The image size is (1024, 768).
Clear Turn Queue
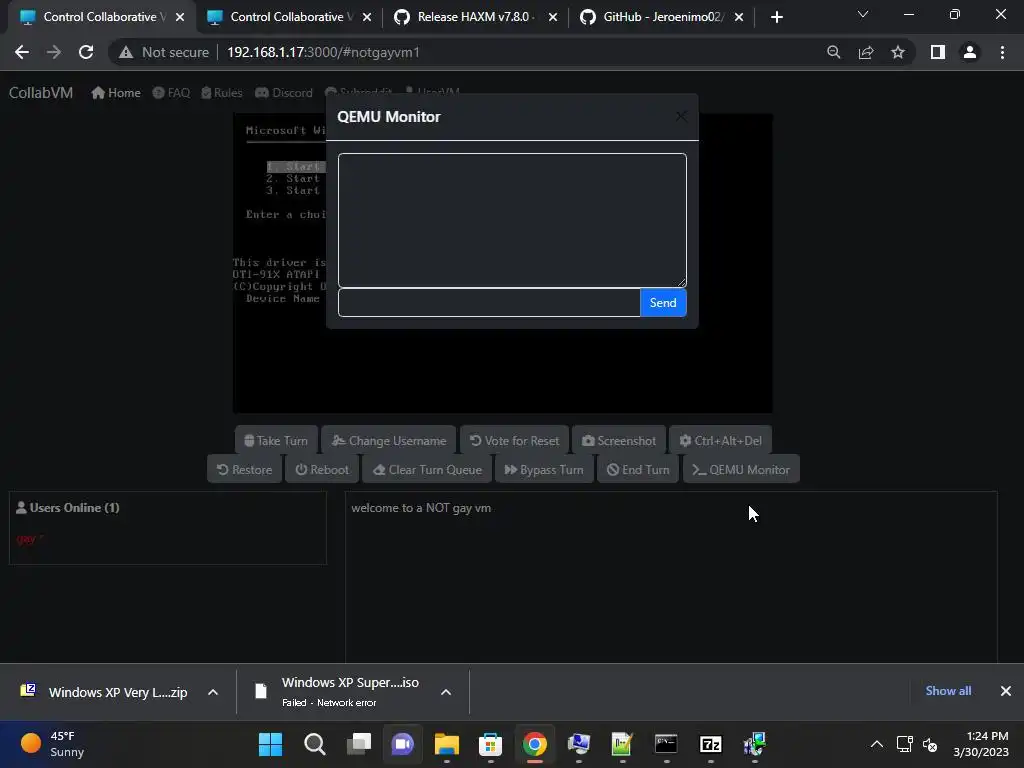click(427, 470)
